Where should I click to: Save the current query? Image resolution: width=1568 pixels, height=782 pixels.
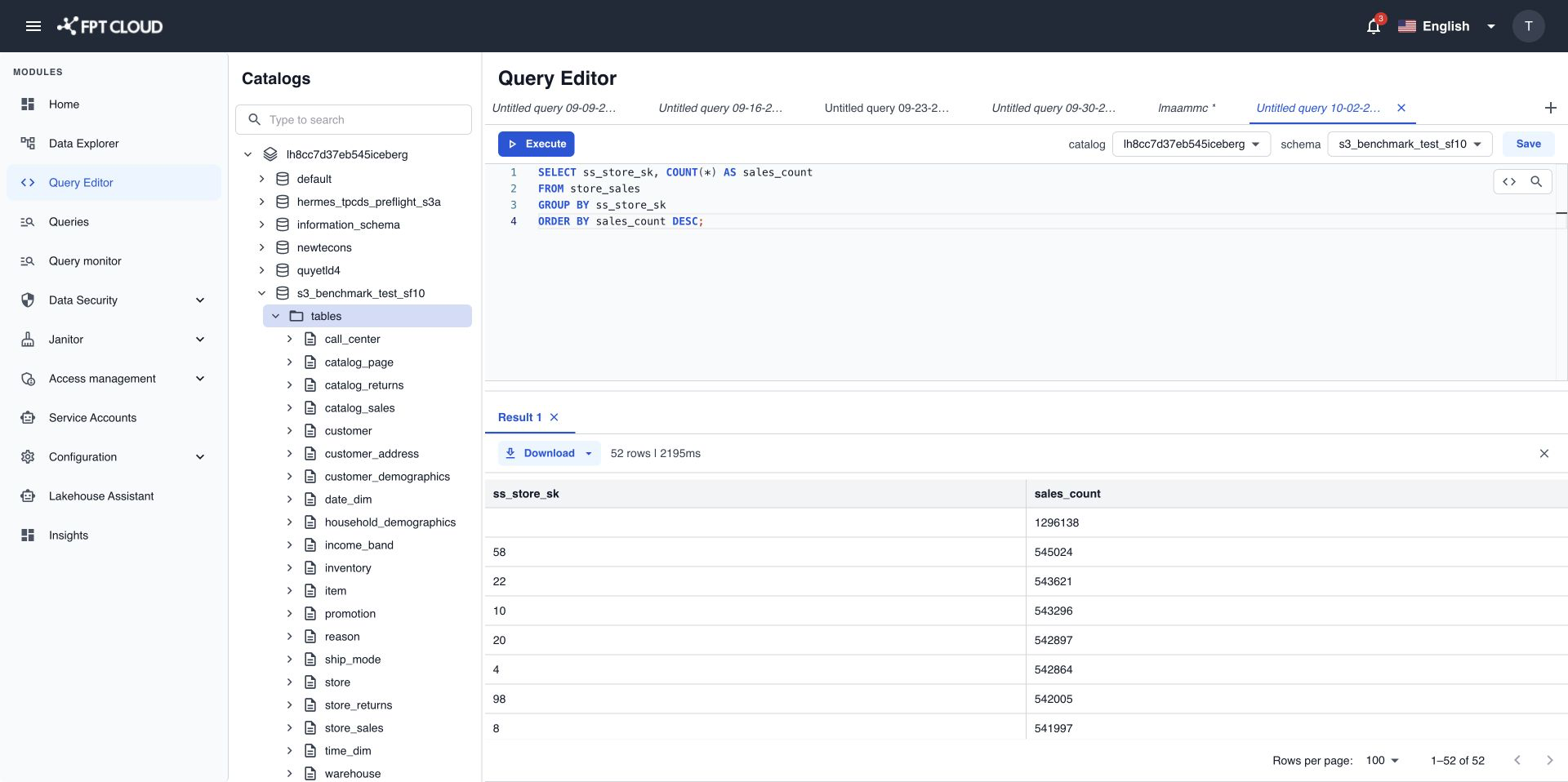click(1528, 144)
